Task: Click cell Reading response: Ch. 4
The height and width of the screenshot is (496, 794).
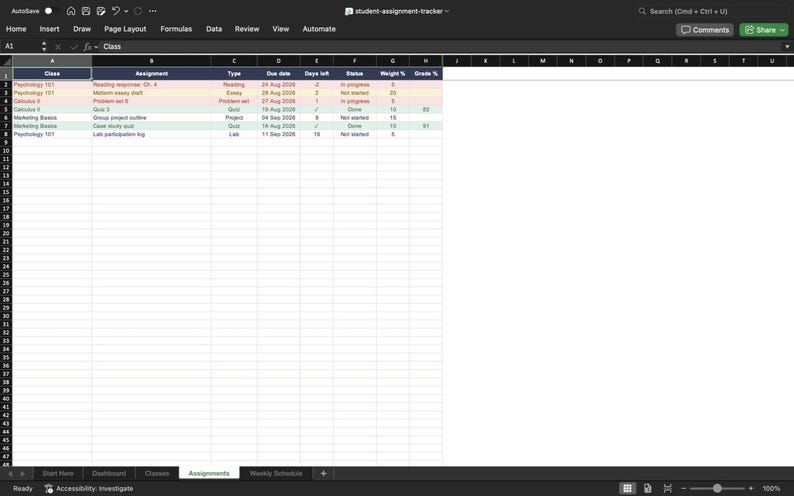Action: click(151, 85)
